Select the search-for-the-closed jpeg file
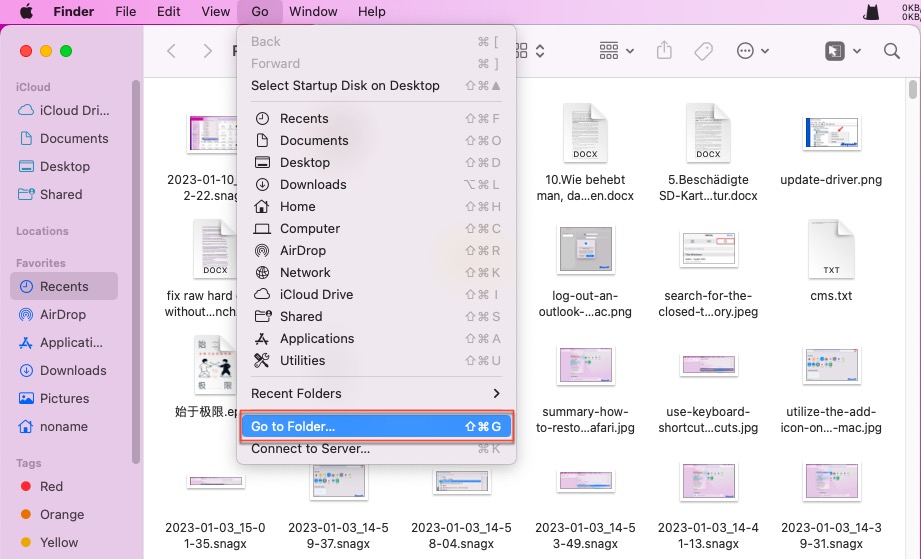The height and width of the screenshot is (559, 921). click(708, 250)
